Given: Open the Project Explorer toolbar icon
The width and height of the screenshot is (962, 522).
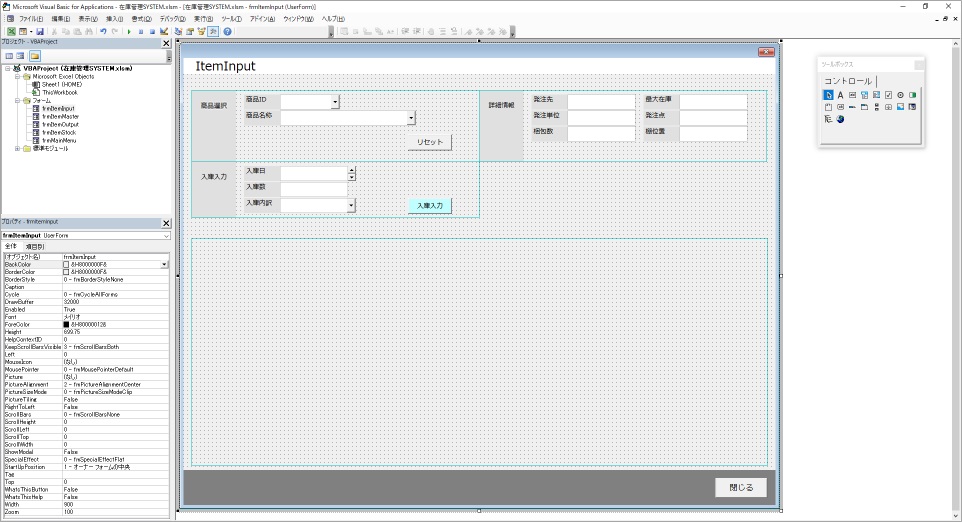Looking at the screenshot, I should coord(179,31).
